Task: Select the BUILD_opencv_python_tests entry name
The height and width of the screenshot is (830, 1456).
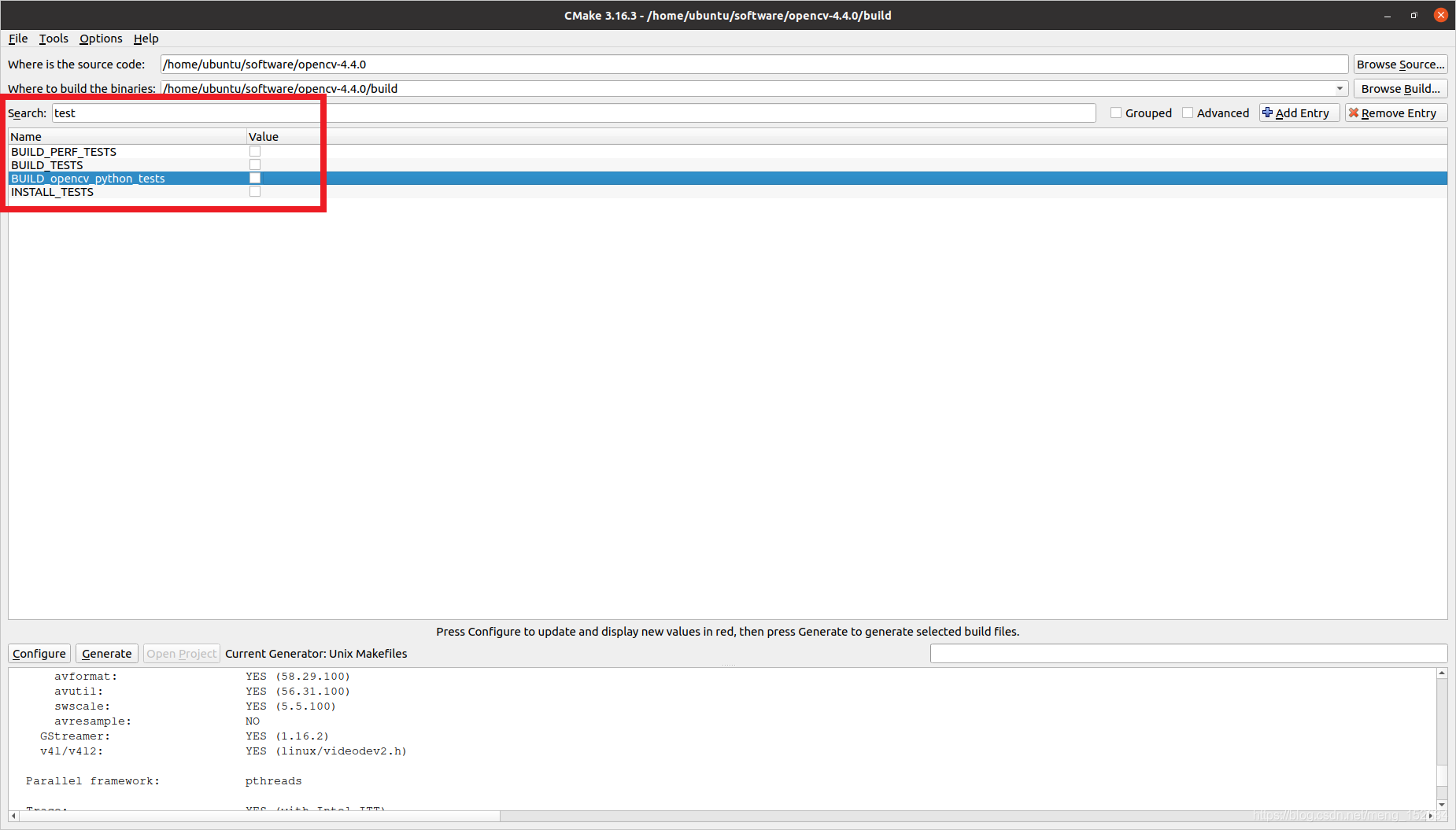Action: click(x=88, y=179)
